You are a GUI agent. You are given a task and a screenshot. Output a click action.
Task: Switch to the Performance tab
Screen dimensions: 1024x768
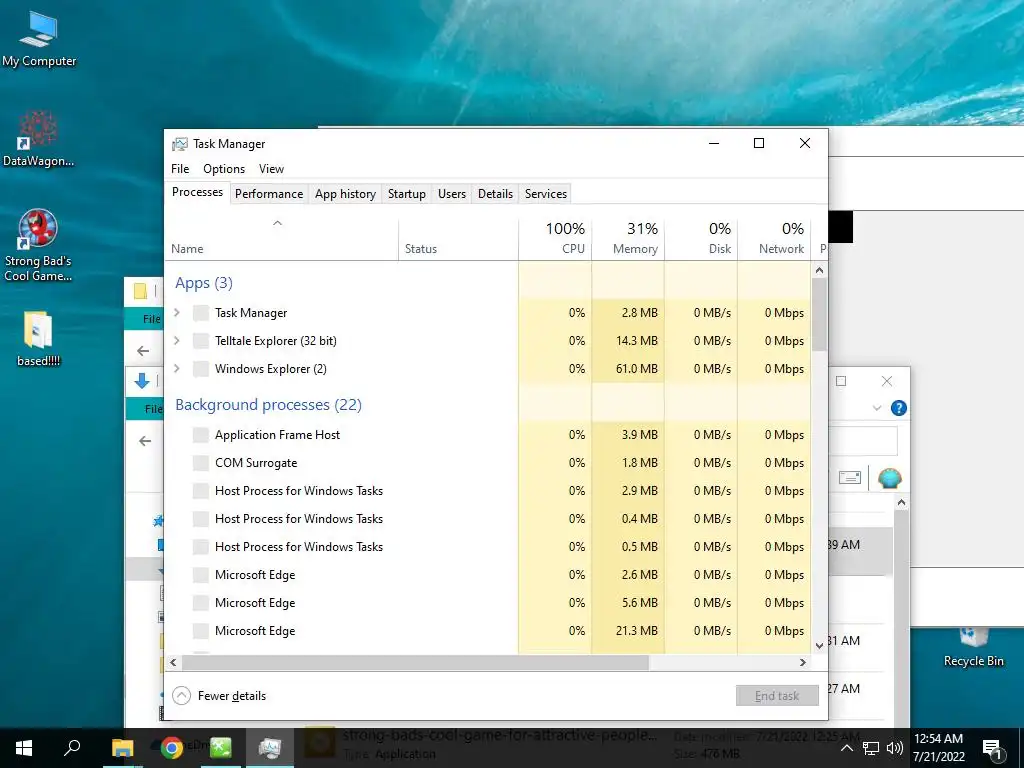click(x=269, y=194)
